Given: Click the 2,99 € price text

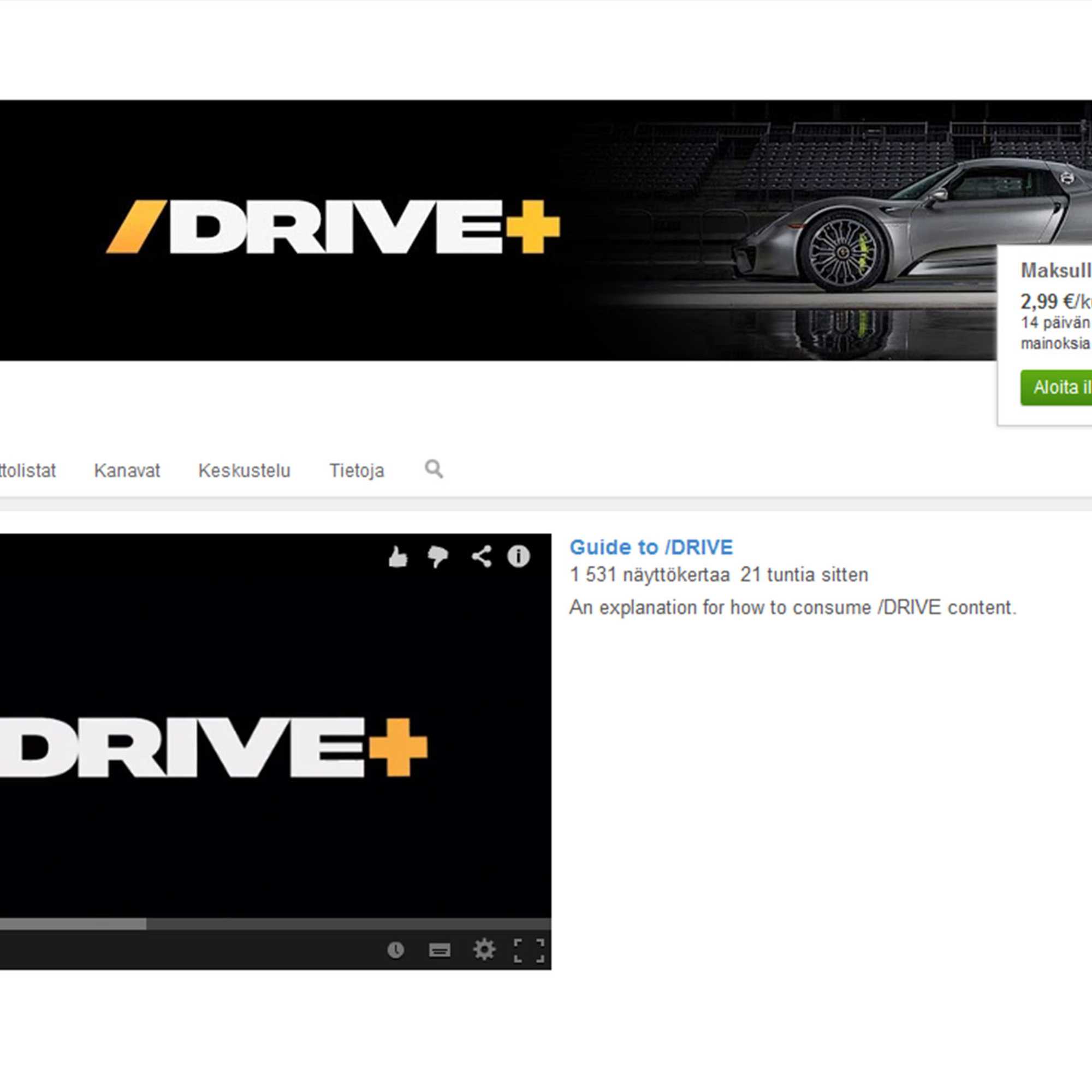Looking at the screenshot, I should [1047, 301].
